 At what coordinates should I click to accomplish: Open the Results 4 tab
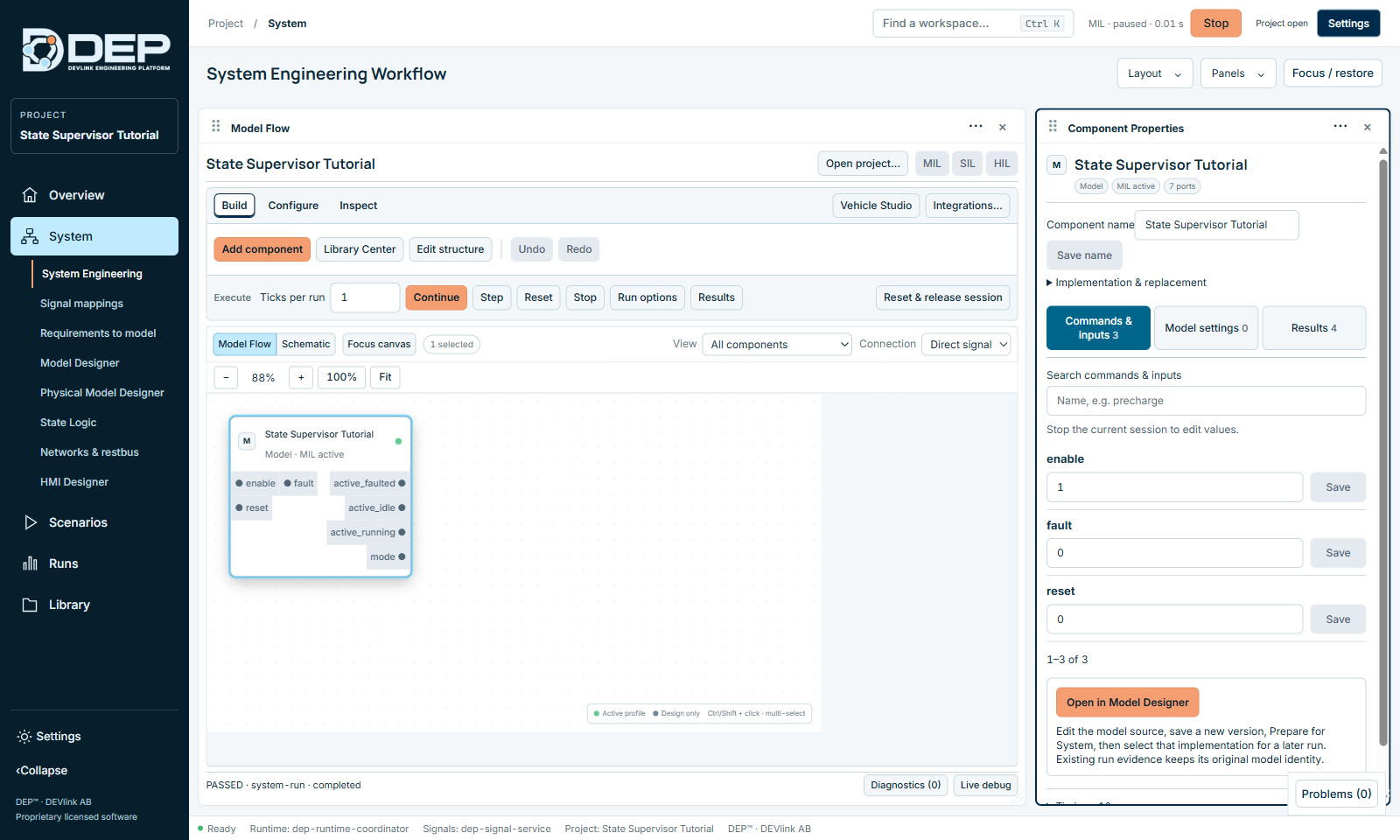[x=1314, y=328]
